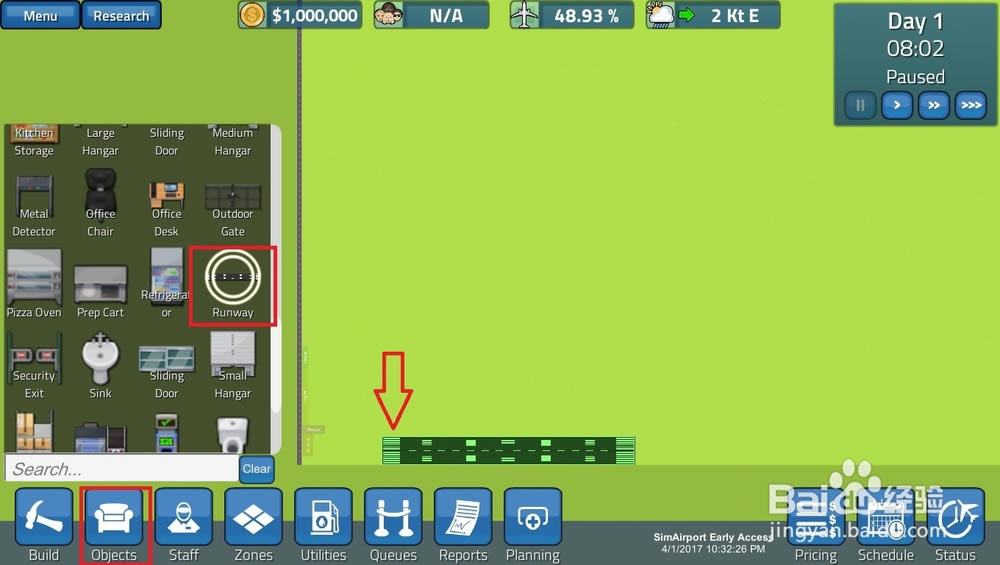Open the Staff panel

coord(183,520)
